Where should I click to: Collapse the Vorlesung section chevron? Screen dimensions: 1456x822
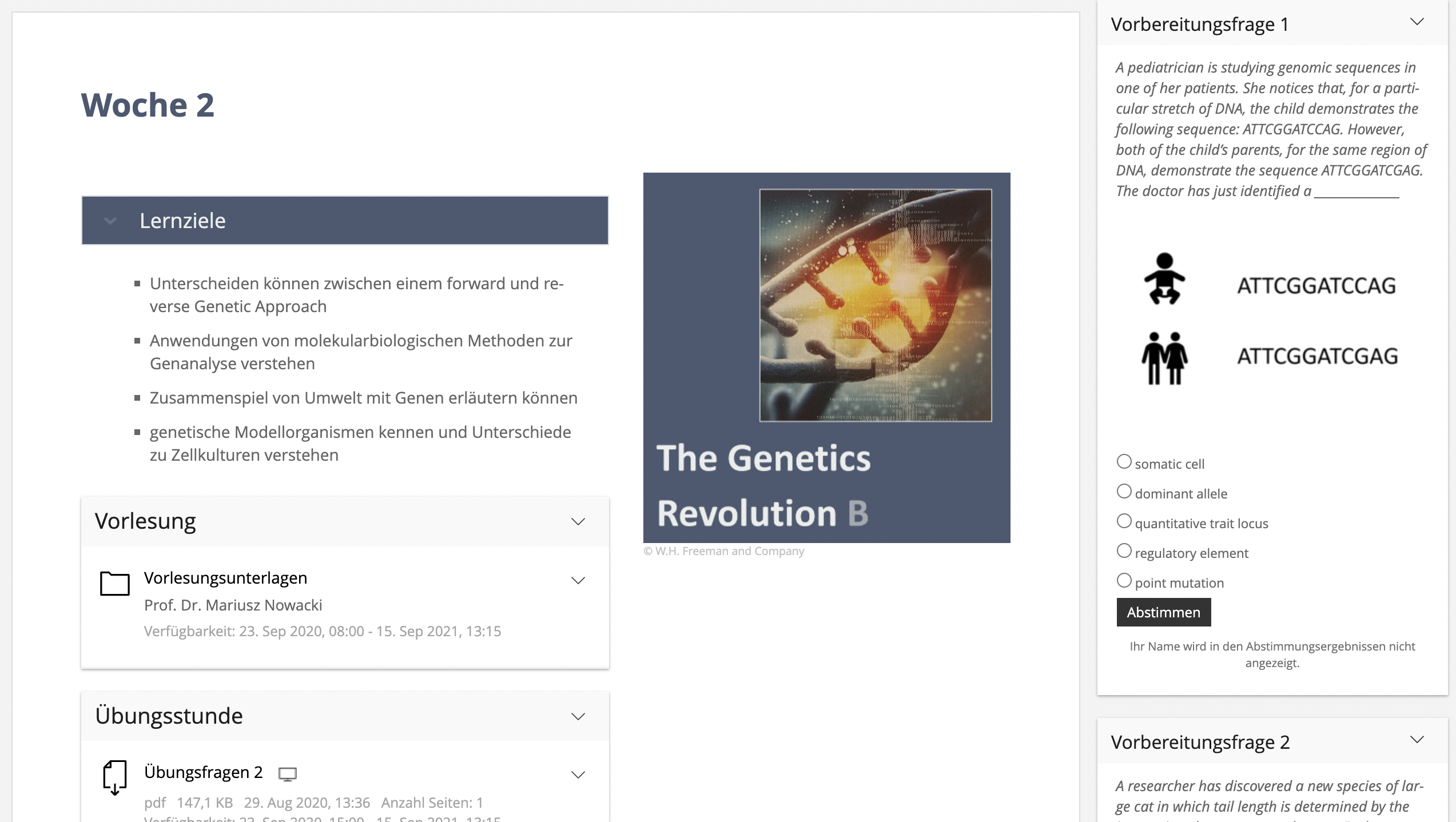point(578,521)
